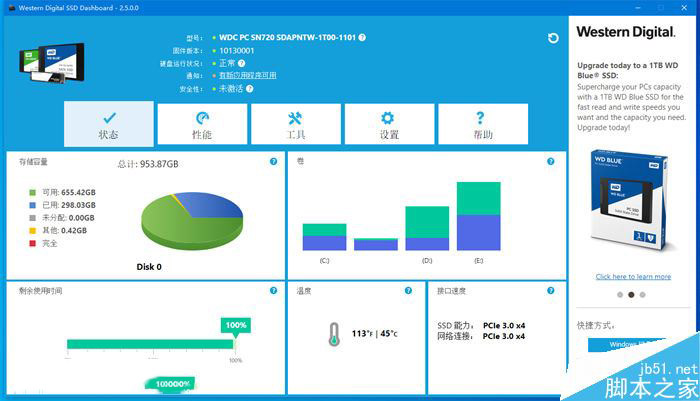The image size is (700, 401).
Task: Open help icon beside model name WDC PC SN720
Action: (x=362, y=38)
